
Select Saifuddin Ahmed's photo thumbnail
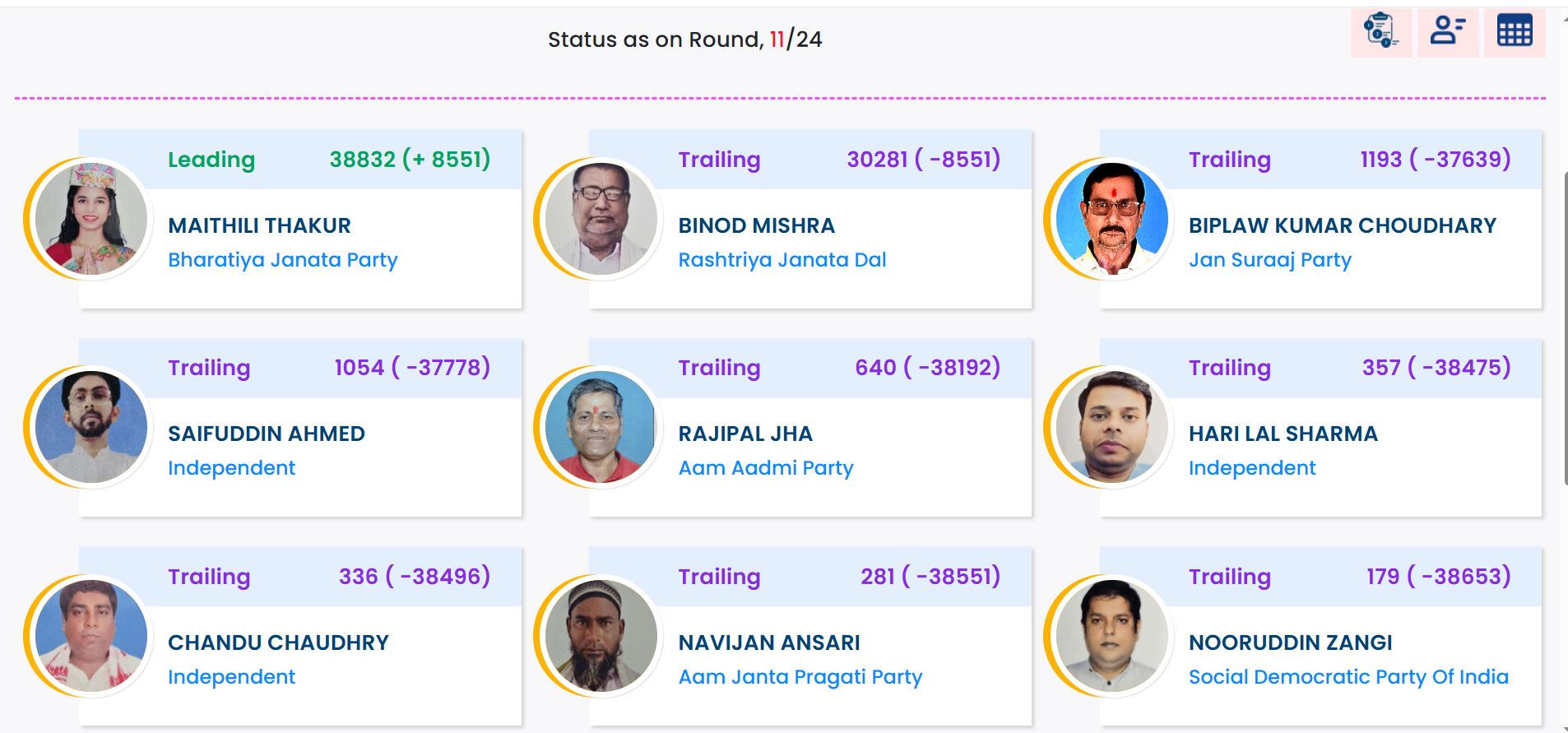(x=91, y=427)
